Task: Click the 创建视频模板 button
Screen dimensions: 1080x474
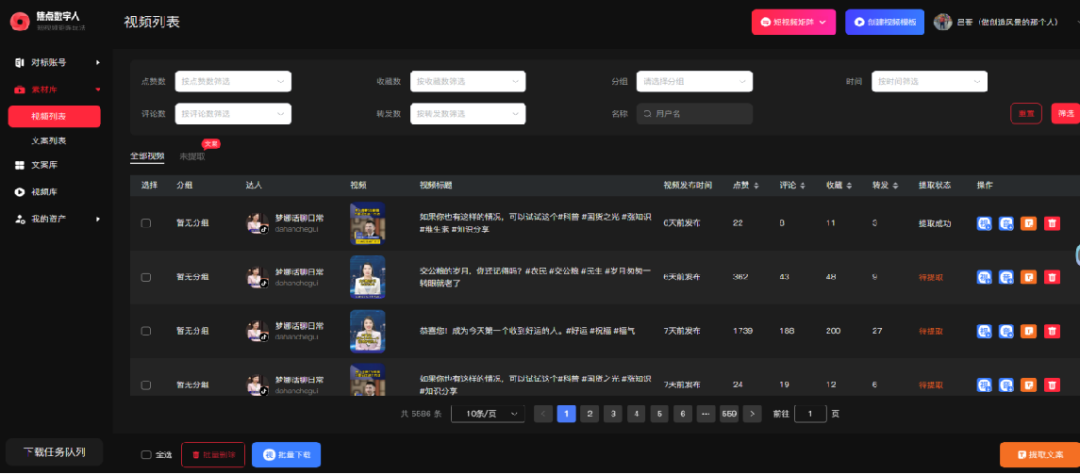Action: tap(884, 22)
